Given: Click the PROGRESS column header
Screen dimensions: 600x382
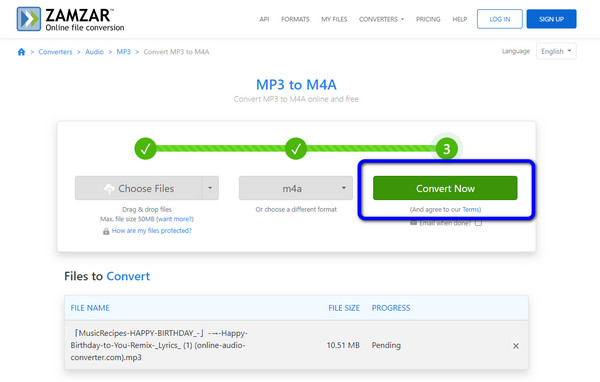Looking at the screenshot, I should (x=391, y=308).
